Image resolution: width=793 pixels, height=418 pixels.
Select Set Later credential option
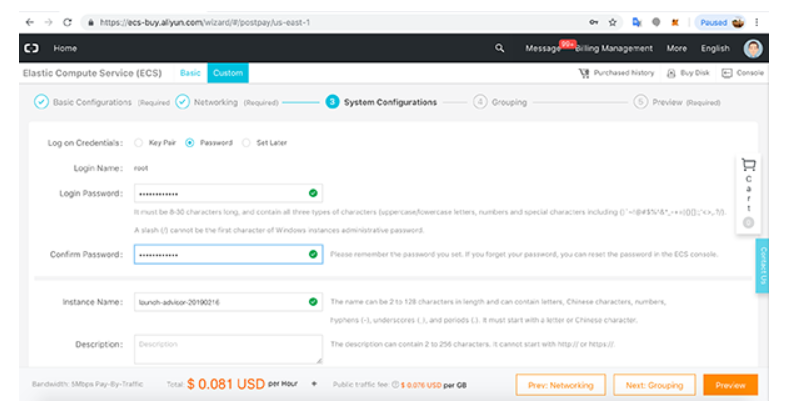tap(246, 143)
